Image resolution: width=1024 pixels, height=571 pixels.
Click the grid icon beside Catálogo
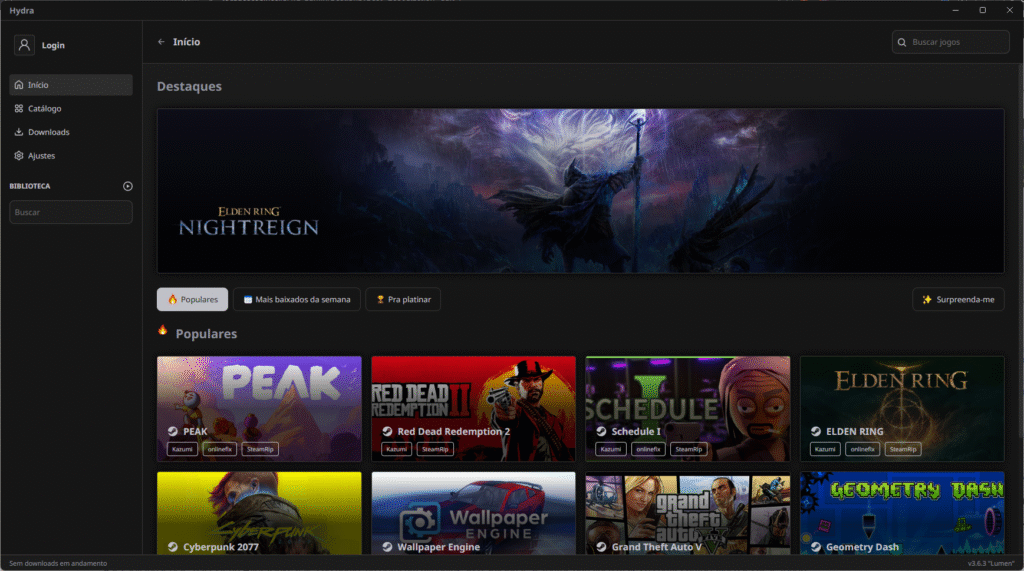click(x=19, y=108)
